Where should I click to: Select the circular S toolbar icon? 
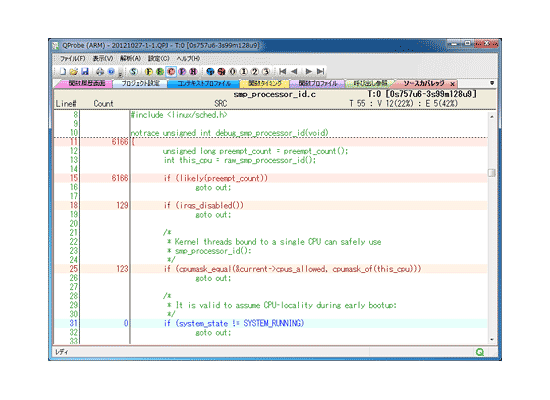pyautogui.click(x=133, y=72)
